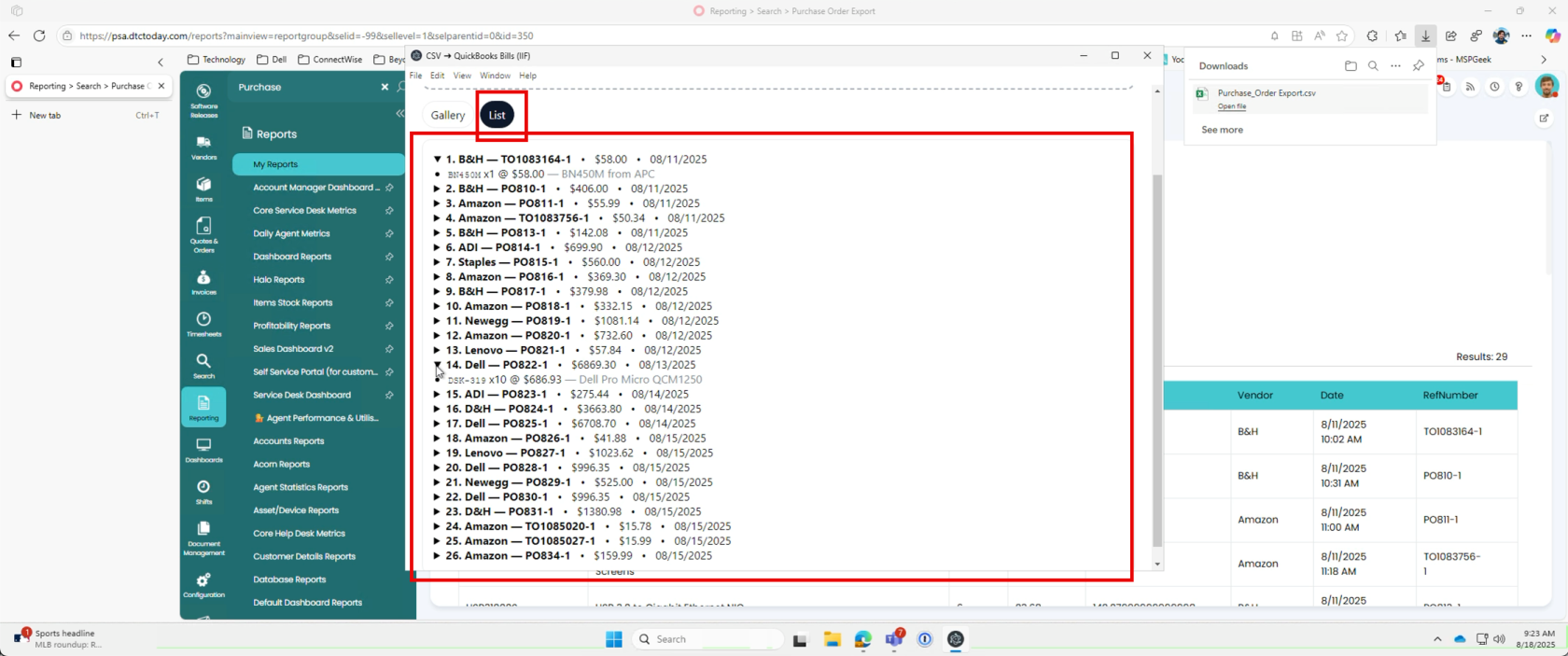Open the Edit menu in QuickBooks Bills app
The height and width of the screenshot is (656, 1568).
coord(437,76)
